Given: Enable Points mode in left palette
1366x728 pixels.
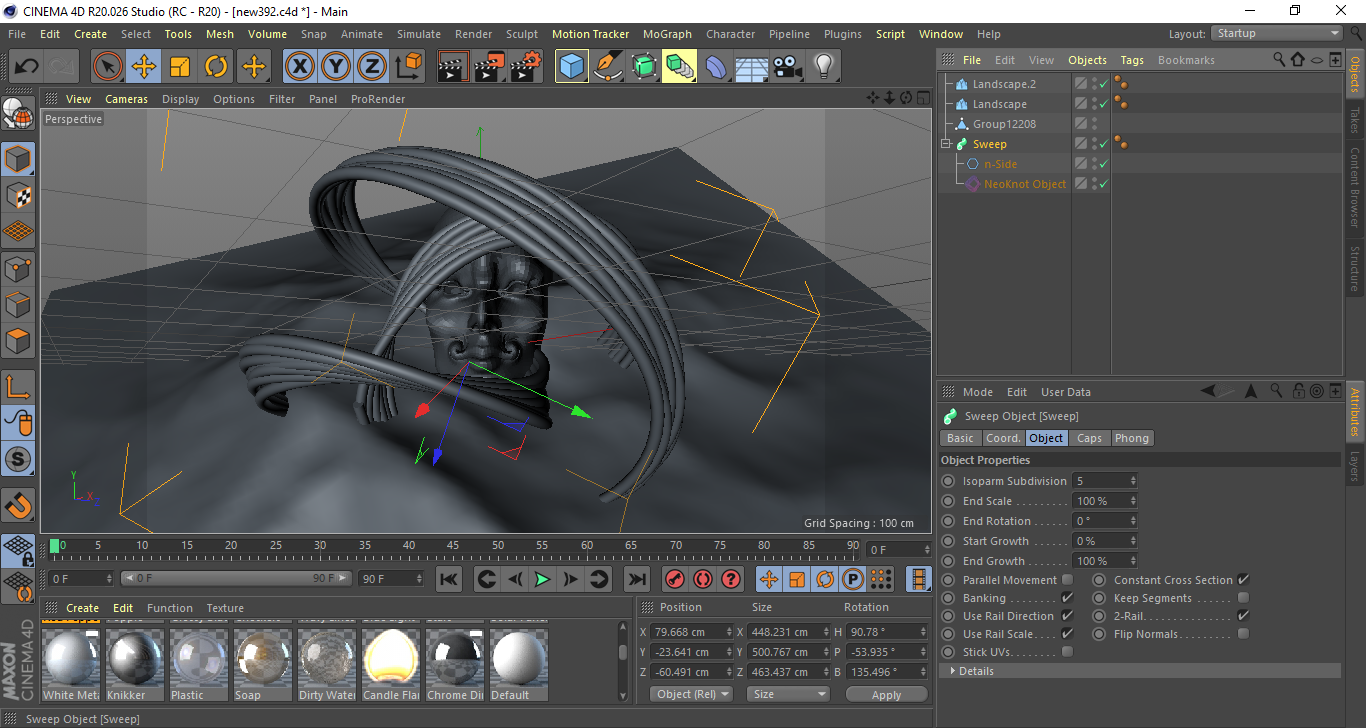Looking at the screenshot, I should [18, 268].
